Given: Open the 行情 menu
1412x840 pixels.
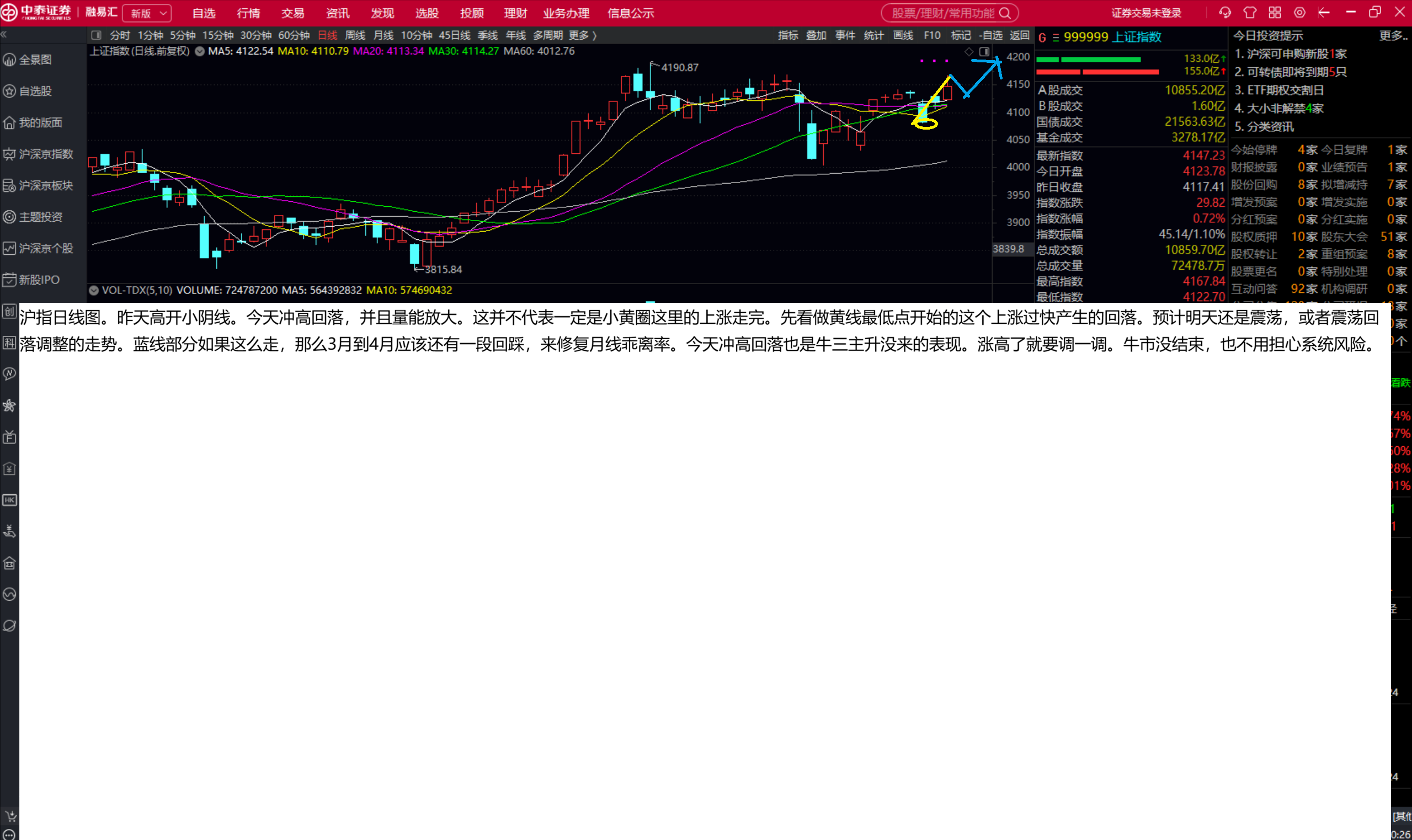Looking at the screenshot, I should pyautogui.click(x=248, y=13).
